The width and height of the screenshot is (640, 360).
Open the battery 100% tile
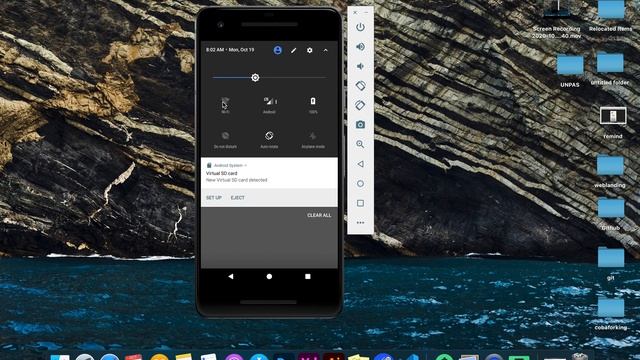tap(313, 105)
